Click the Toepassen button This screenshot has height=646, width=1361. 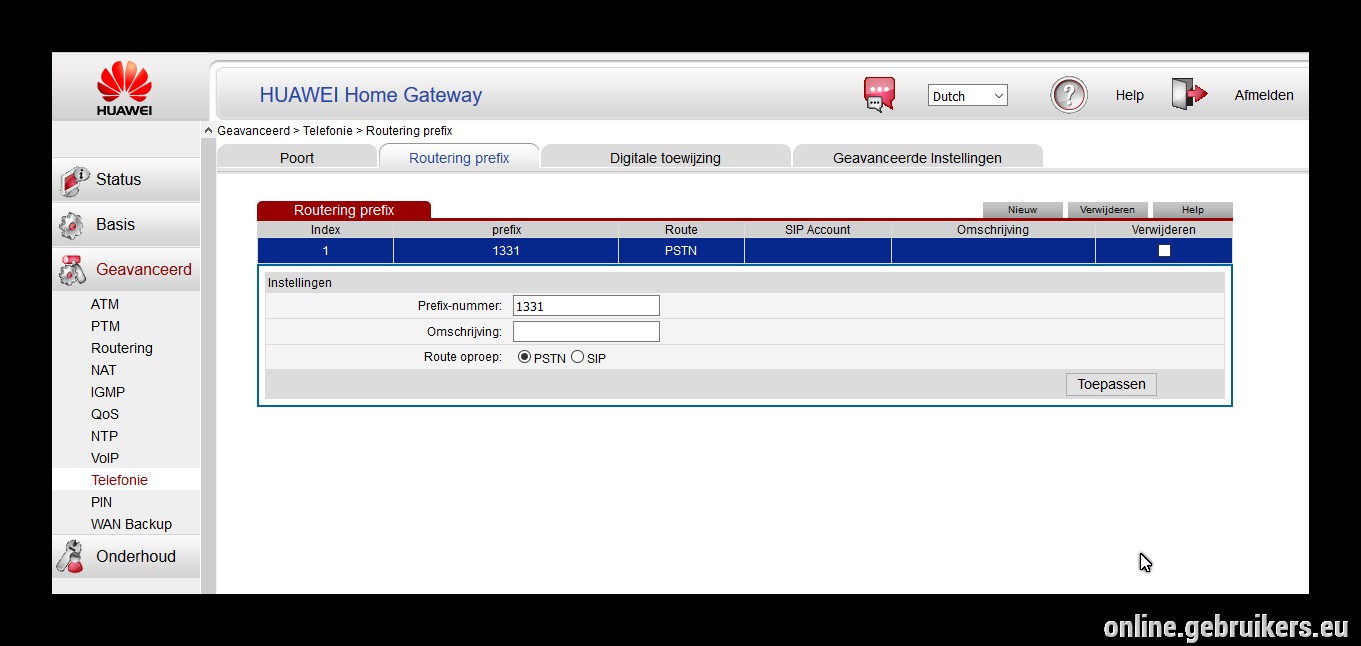1111,384
